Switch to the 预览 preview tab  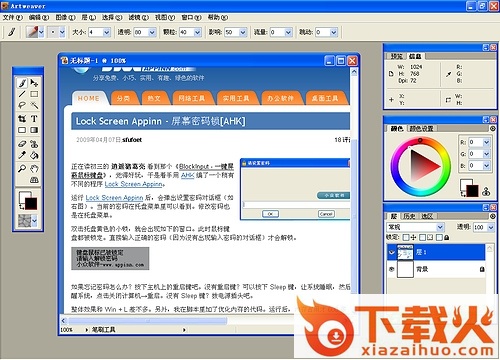[x=396, y=56]
